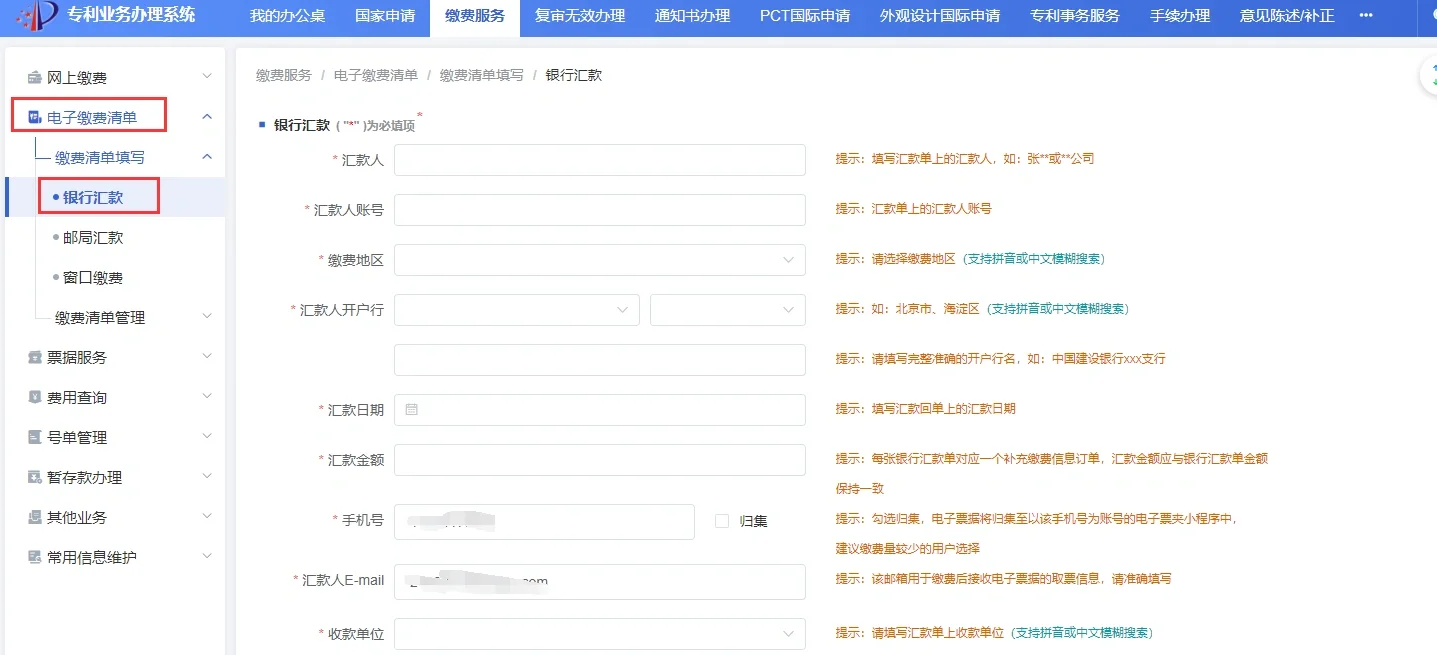This screenshot has width=1437, height=655.
Task: Click the 票据服务 sidebar icon
Action: [x=34, y=358]
